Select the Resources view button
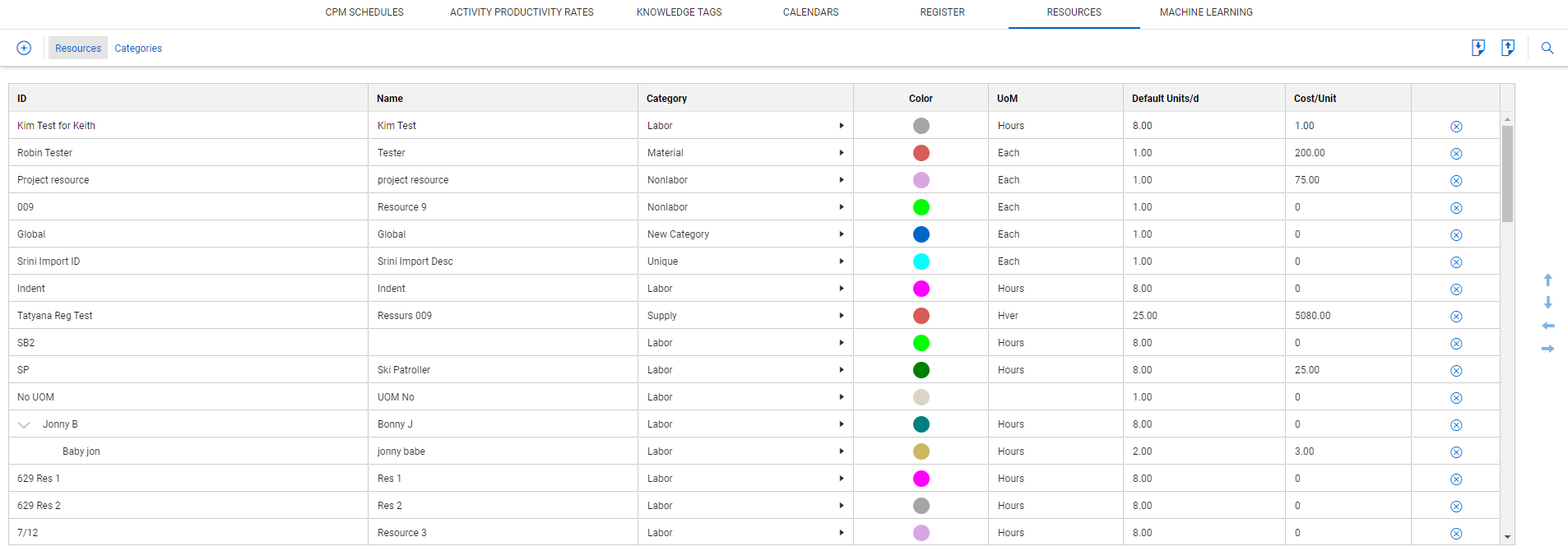The height and width of the screenshot is (551, 1568). pos(78,49)
